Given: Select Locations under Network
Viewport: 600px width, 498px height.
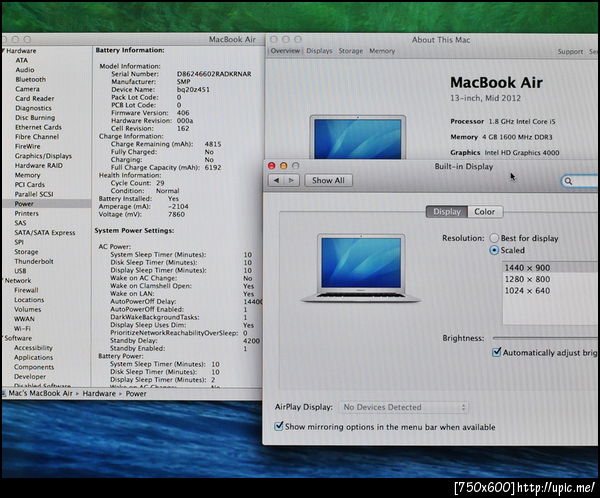Looking at the screenshot, I should 29,300.
